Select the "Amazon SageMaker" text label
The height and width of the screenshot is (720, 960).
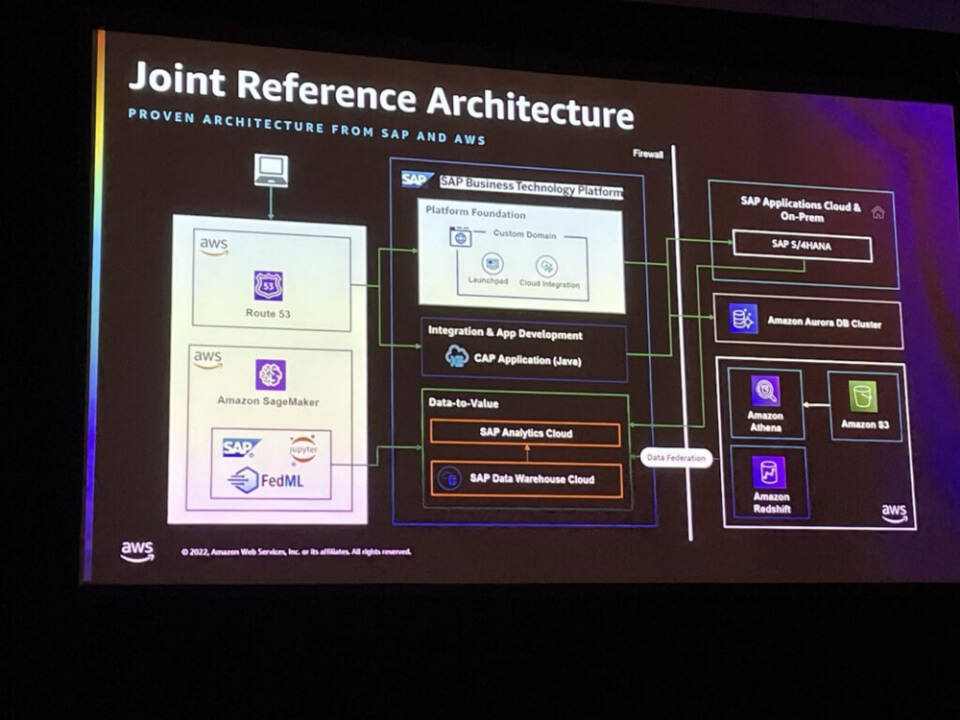coord(268,402)
